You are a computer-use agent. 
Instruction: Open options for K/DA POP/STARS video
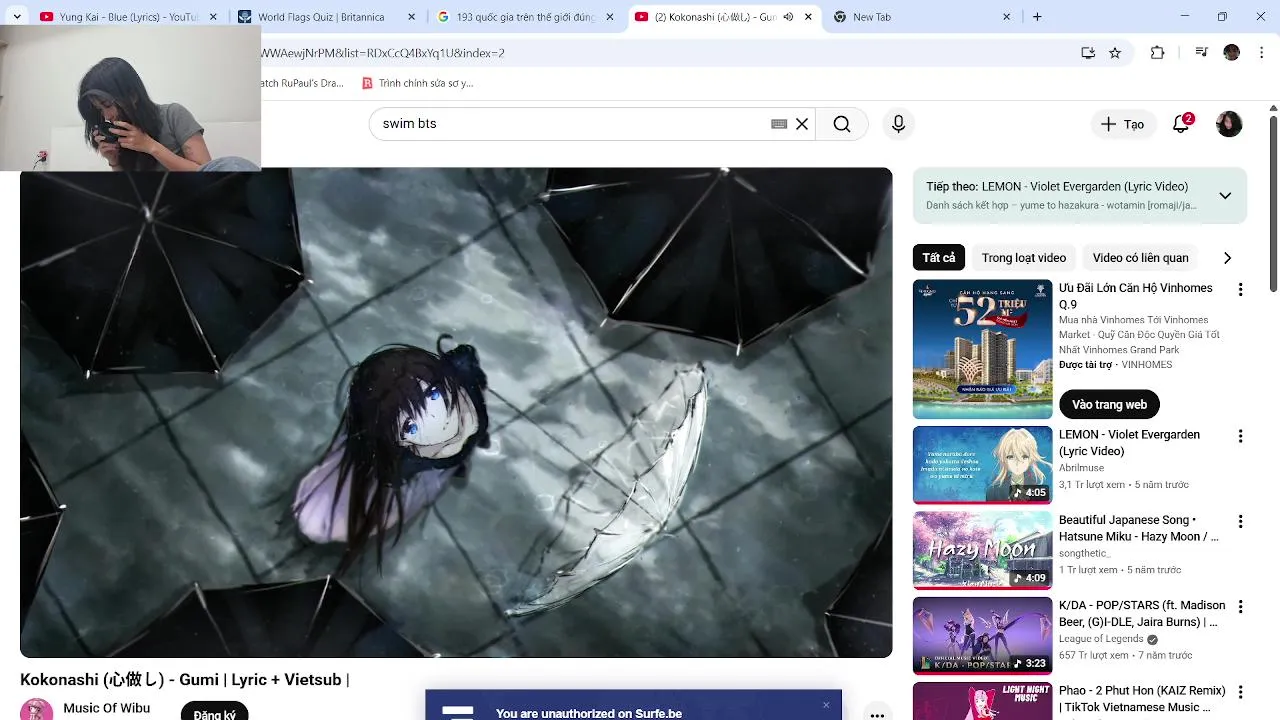point(1240,607)
